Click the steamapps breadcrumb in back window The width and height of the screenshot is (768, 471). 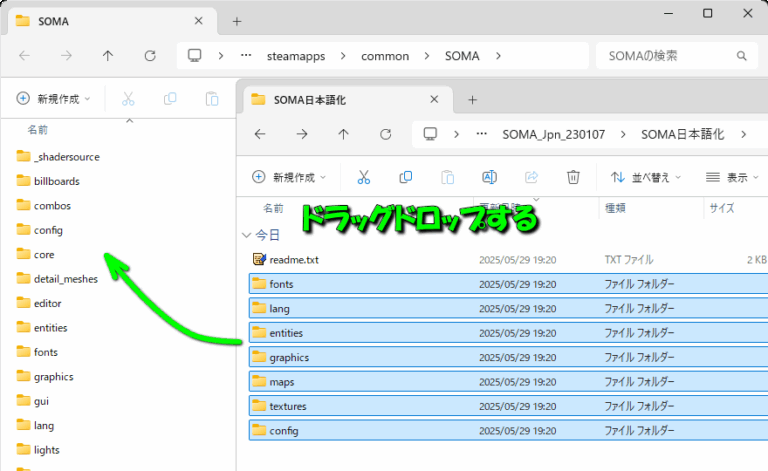296,56
